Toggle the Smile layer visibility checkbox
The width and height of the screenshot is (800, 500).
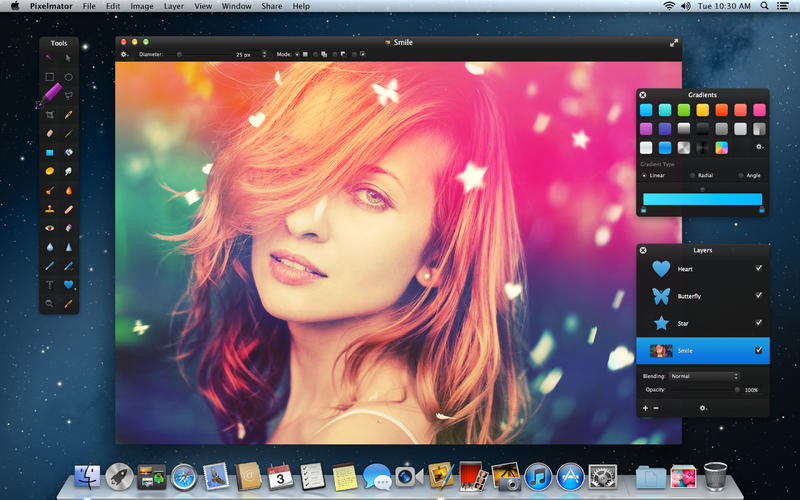(759, 350)
